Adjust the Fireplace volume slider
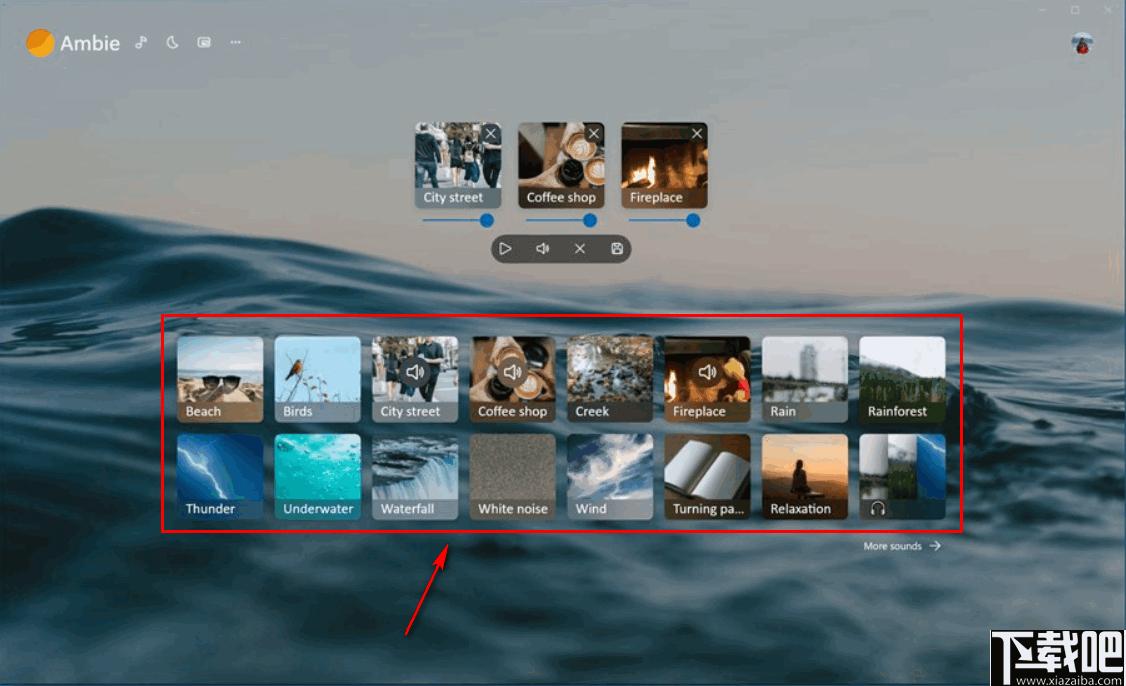Image resolution: width=1126 pixels, height=686 pixels. coord(664,221)
